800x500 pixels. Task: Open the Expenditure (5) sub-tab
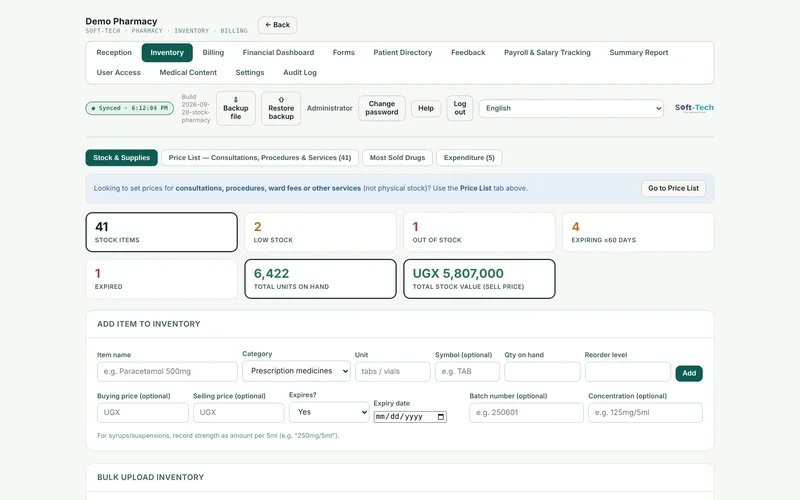469,158
